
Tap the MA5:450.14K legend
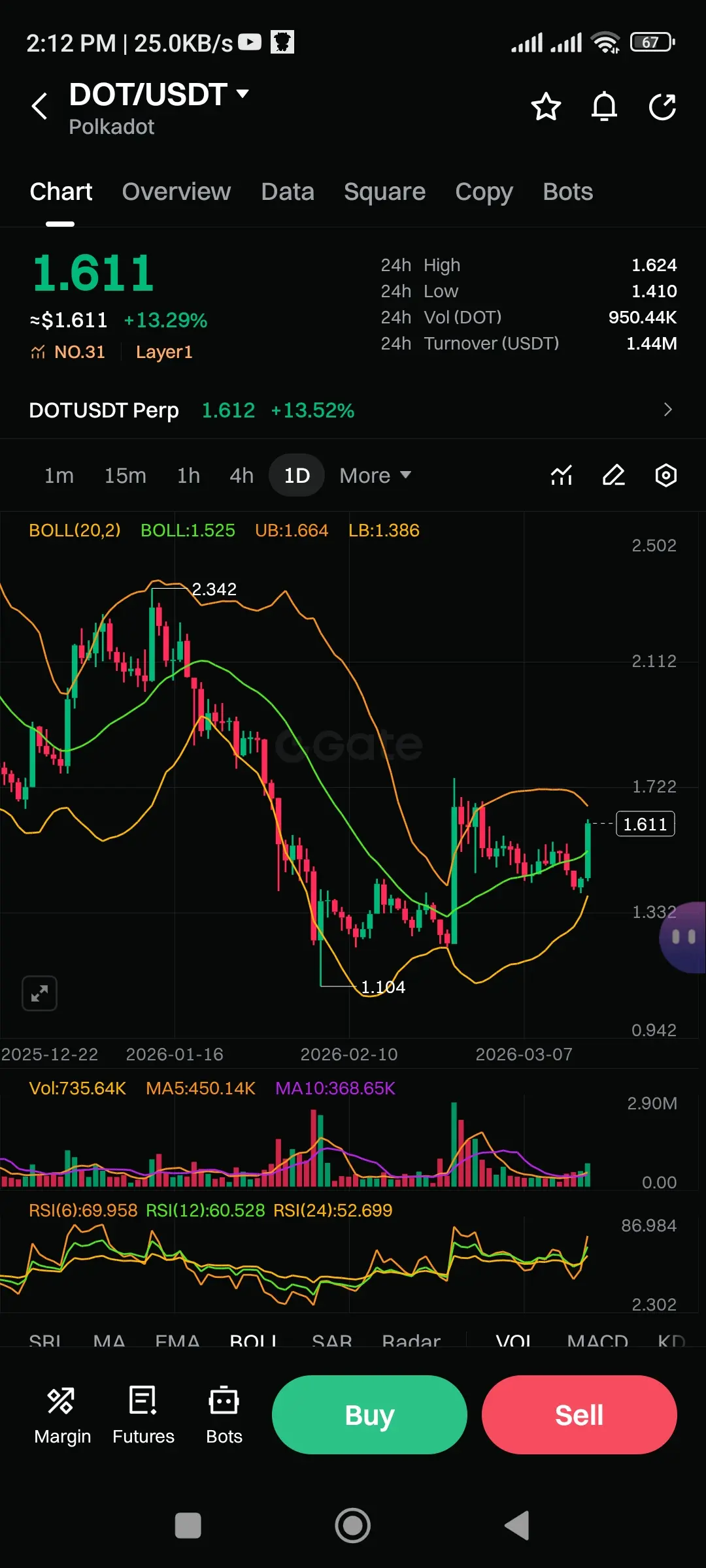click(x=201, y=1088)
